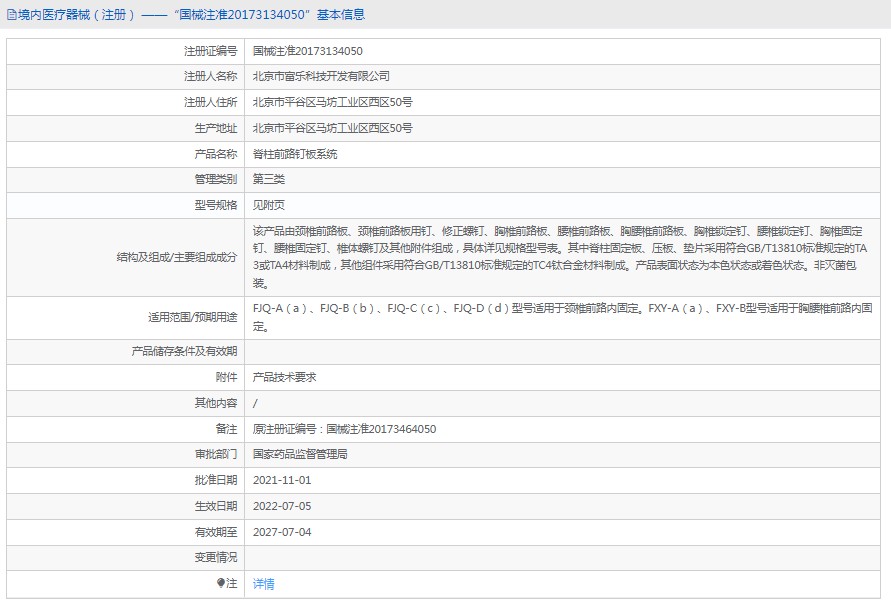
Task: Click effective date 2022-07-05
Action: (282, 506)
